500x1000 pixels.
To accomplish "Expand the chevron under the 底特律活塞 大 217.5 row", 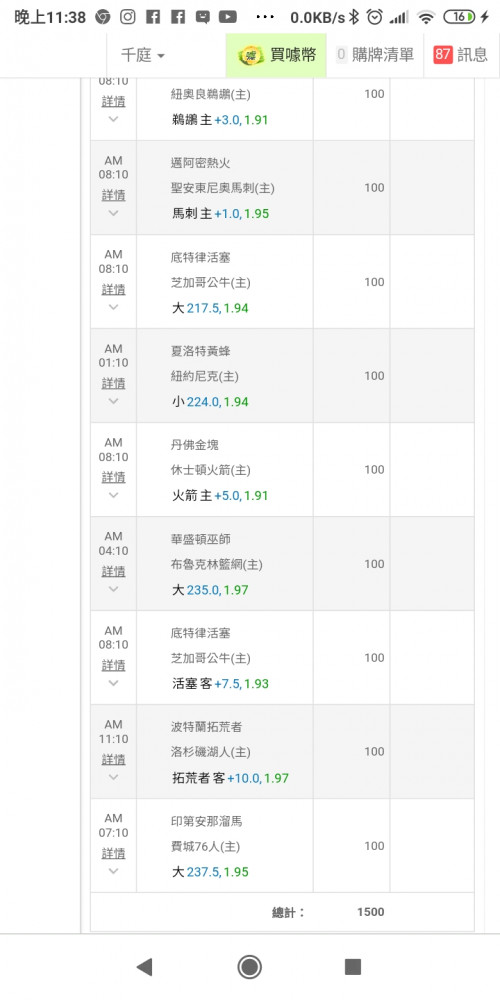I will point(113,307).
